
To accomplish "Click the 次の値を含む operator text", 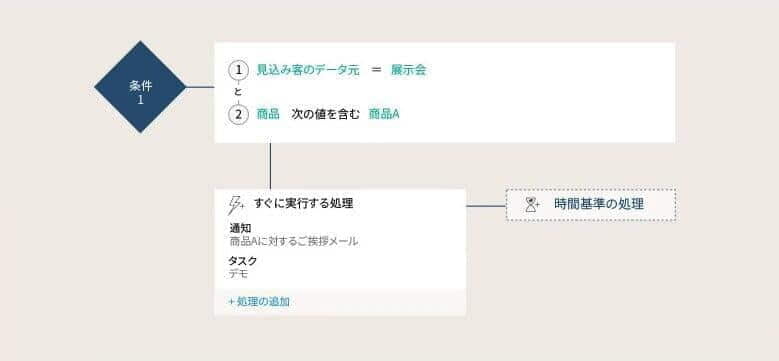I will click(x=325, y=114).
